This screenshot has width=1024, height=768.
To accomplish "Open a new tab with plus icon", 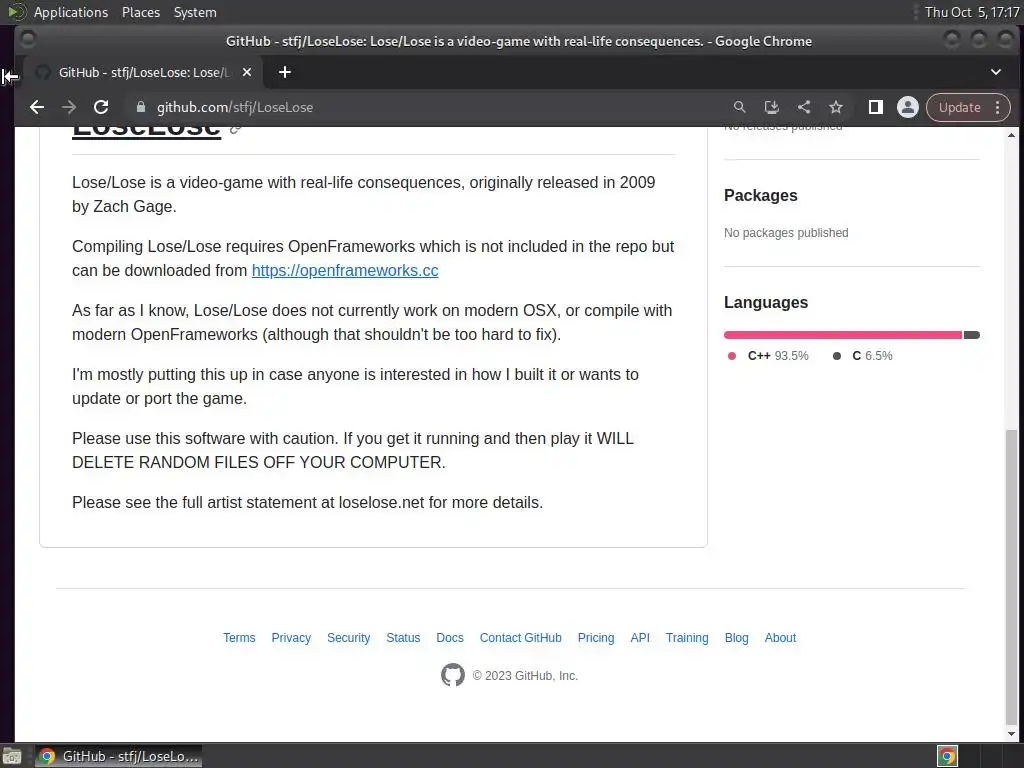I will (x=285, y=72).
